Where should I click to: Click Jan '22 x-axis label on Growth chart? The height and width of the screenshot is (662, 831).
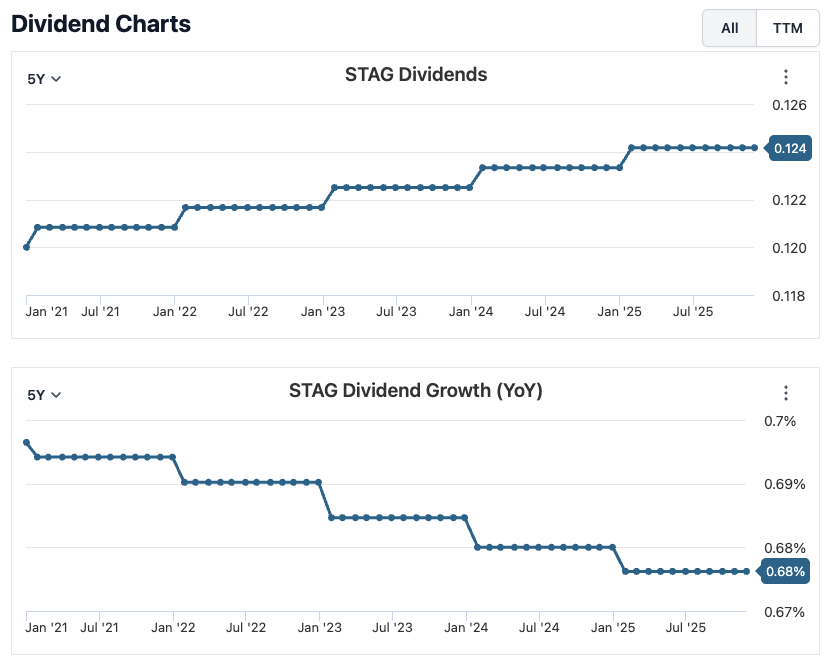pyautogui.click(x=173, y=628)
